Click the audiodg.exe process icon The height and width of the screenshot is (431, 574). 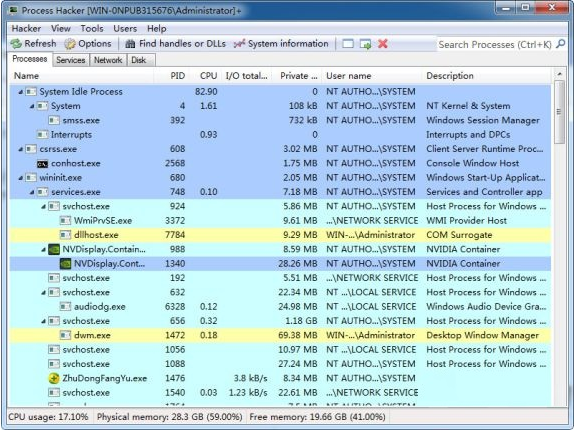point(66,307)
